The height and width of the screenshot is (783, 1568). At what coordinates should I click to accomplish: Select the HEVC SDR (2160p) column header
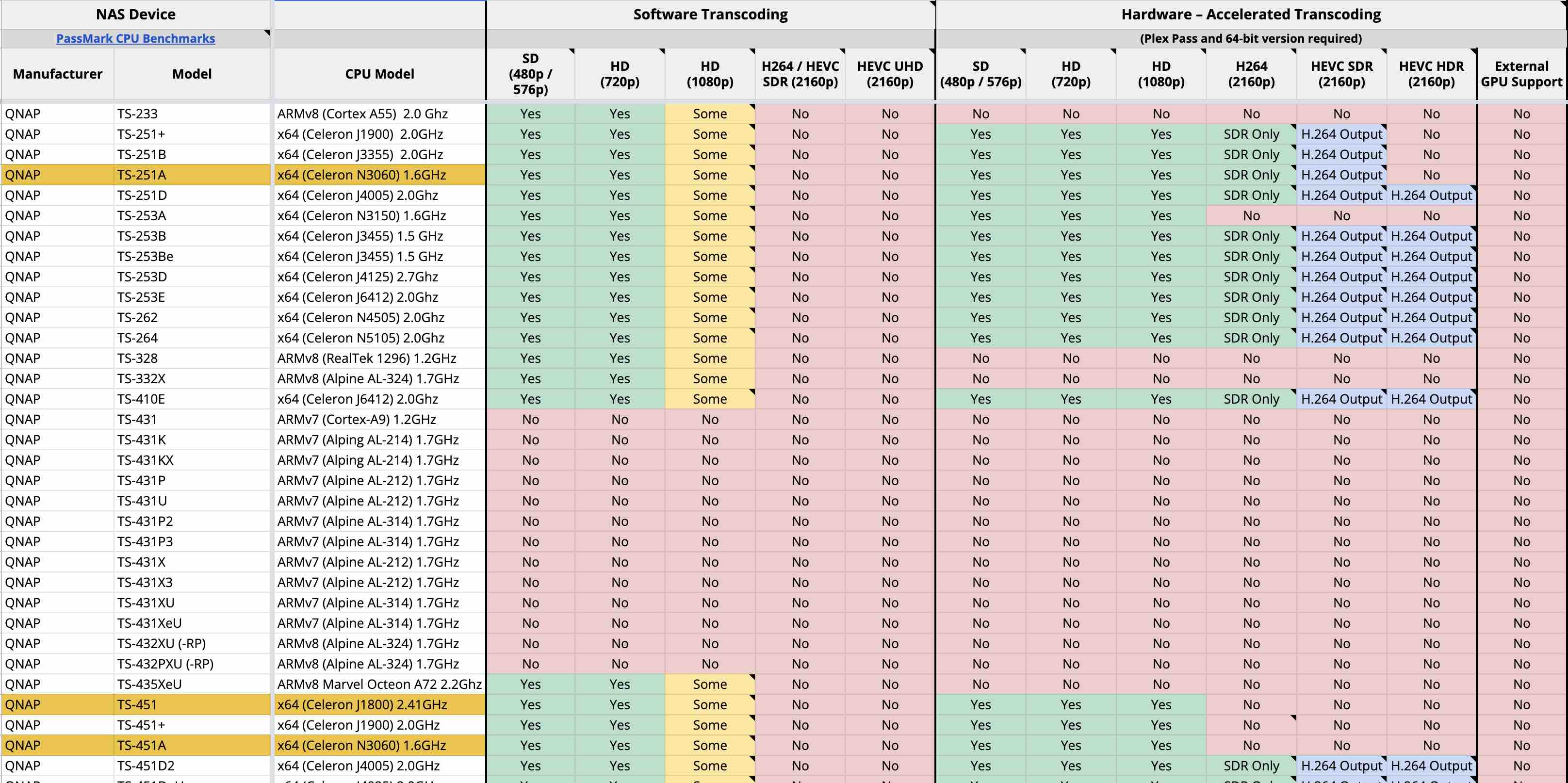[x=1341, y=74]
